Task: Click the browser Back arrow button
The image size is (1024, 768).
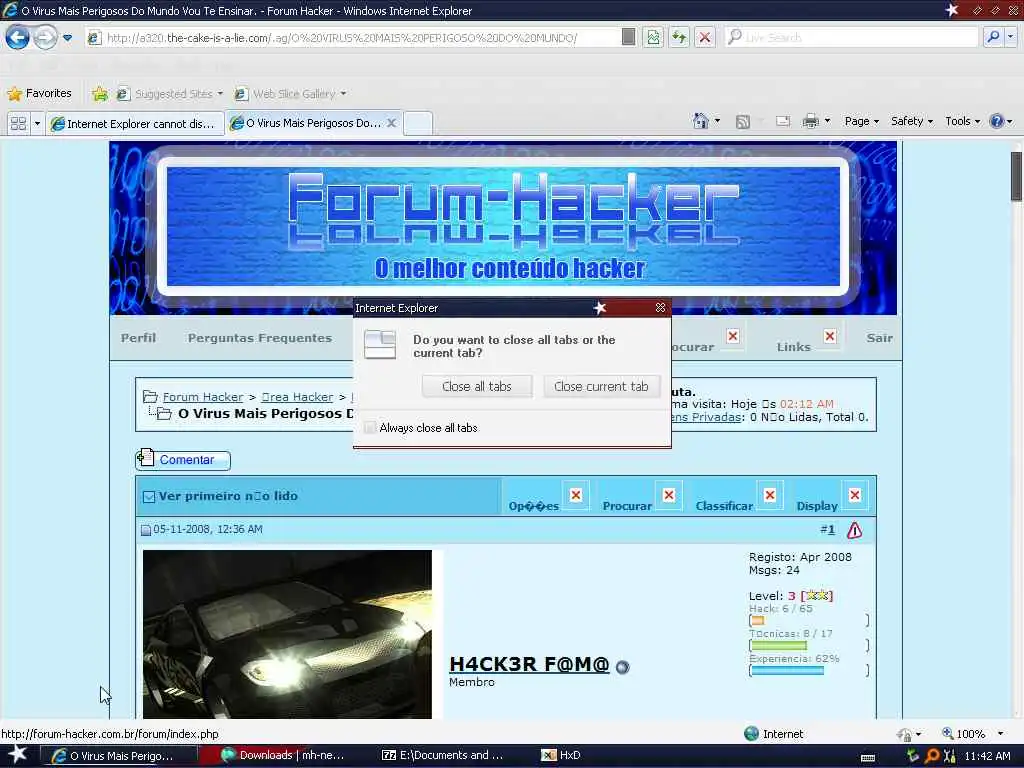Action: tap(18, 37)
